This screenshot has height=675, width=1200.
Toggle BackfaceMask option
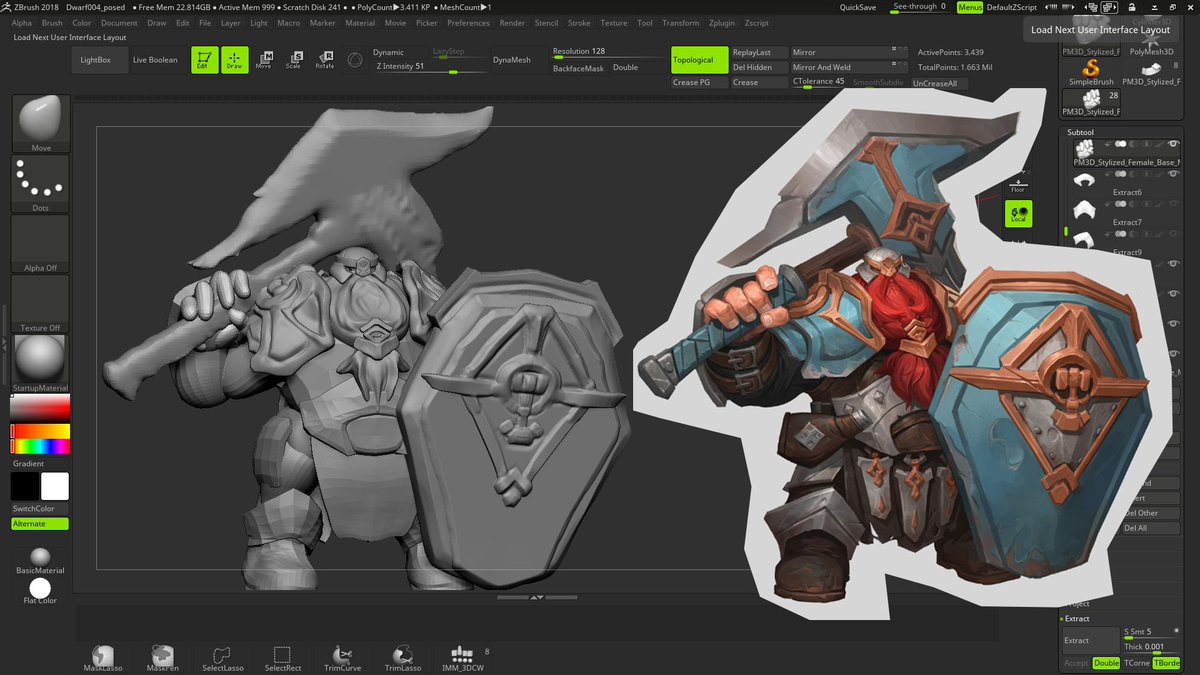click(x=578, y=68)
